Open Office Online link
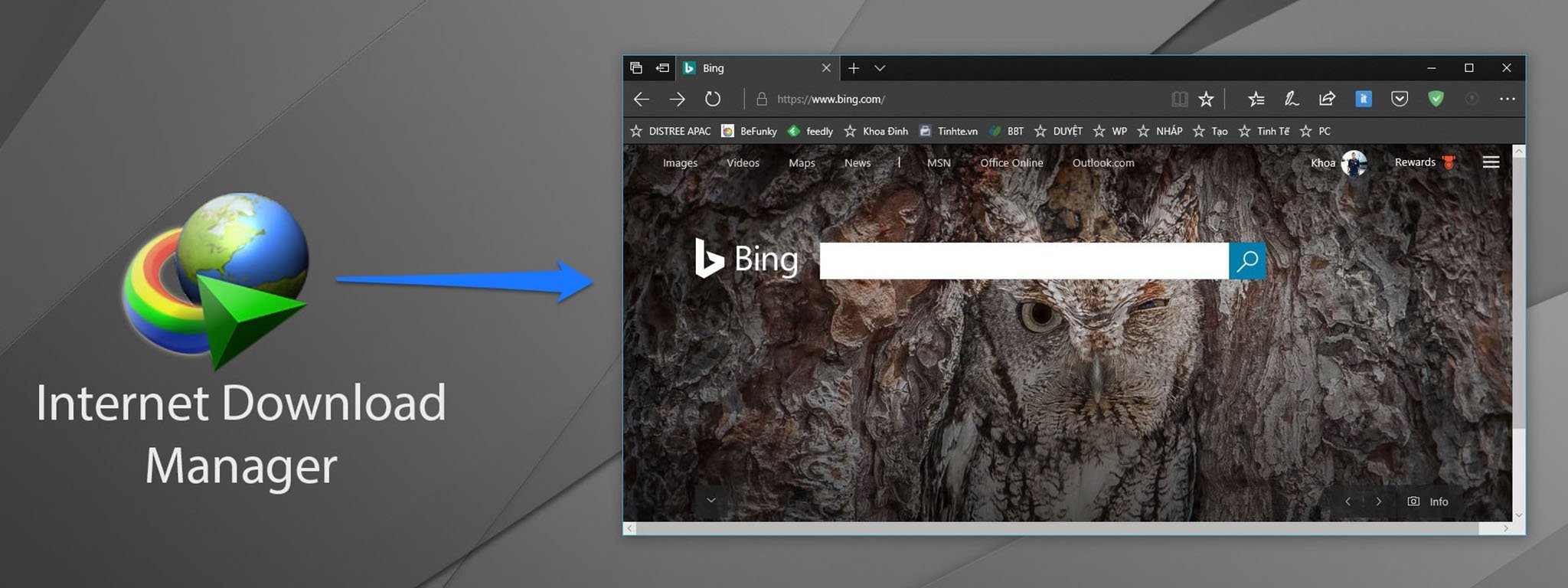 1011,163
